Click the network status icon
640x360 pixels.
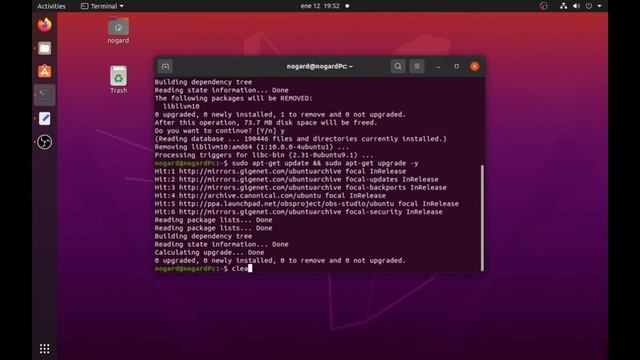click(563, 6)
